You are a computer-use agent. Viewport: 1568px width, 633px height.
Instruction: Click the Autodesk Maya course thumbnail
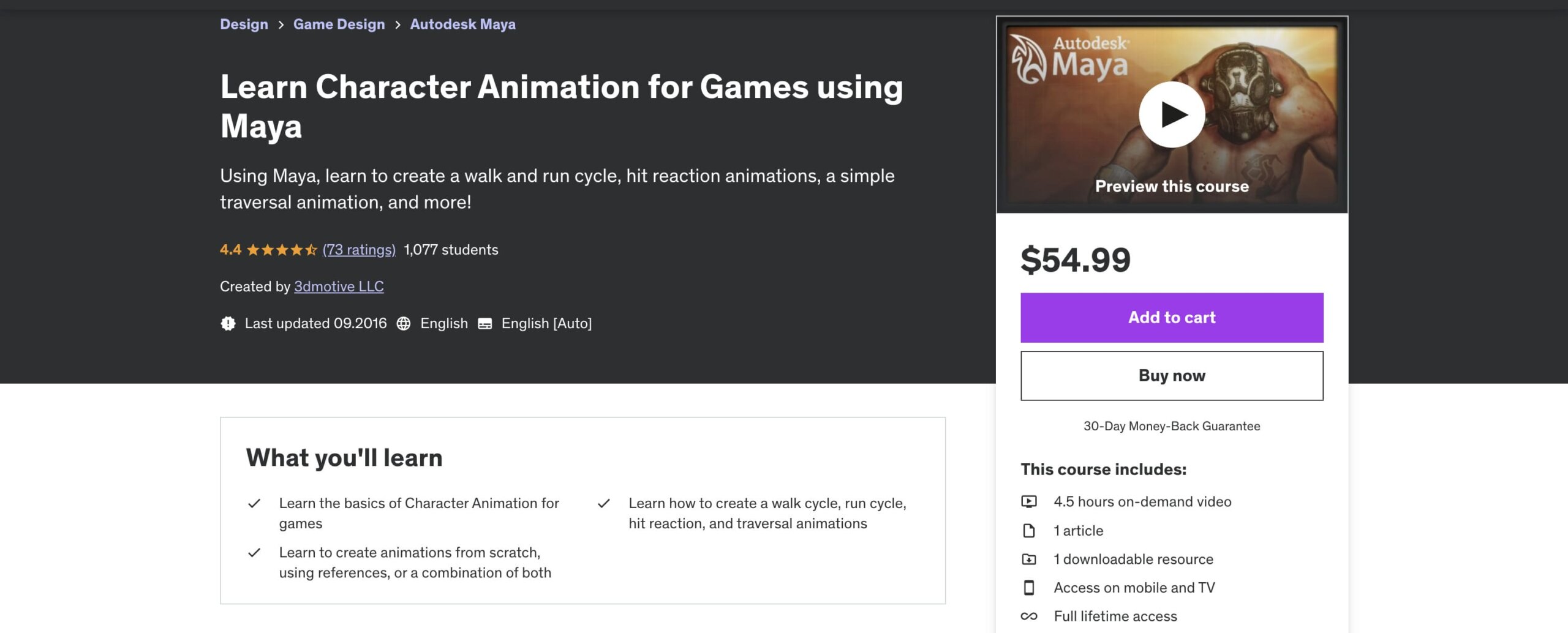pyautogui.click(x=1171, y=114)
